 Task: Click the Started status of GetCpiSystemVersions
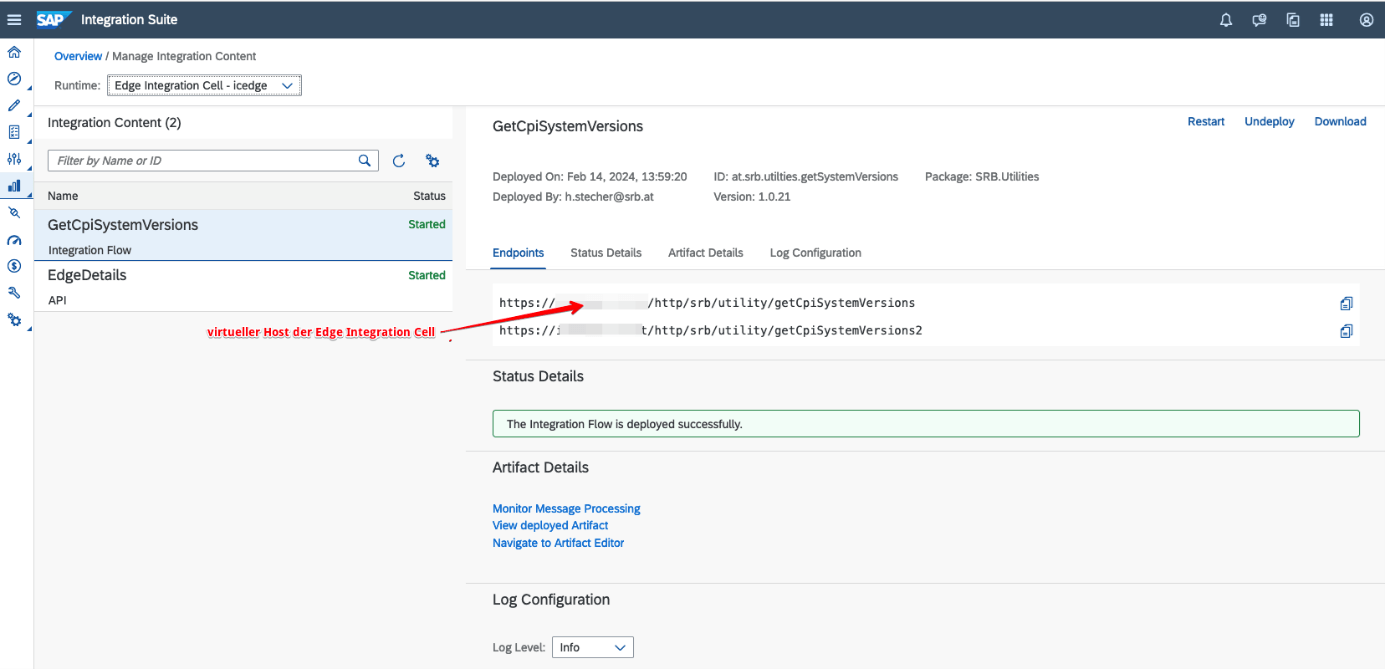tap(427, 225)
